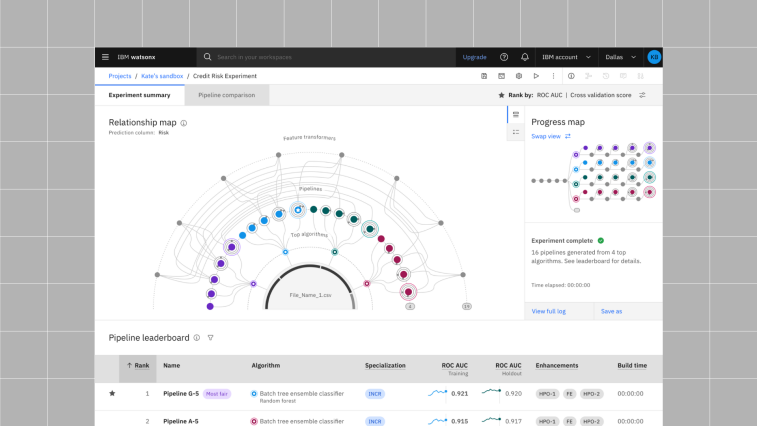Image resolution: width=757 pixels, height=426 pixels.
Task: Open the KB user avatar
Action: 654,57
